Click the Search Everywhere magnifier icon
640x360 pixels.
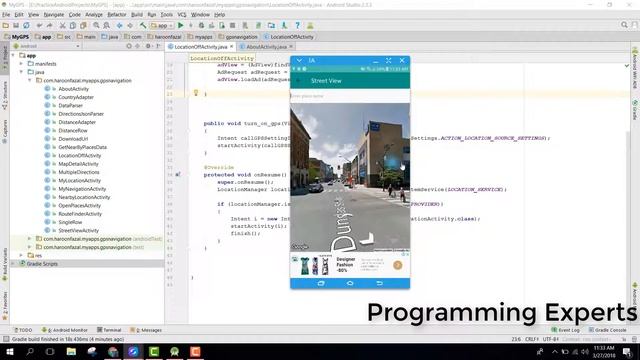tap(624, 25)
